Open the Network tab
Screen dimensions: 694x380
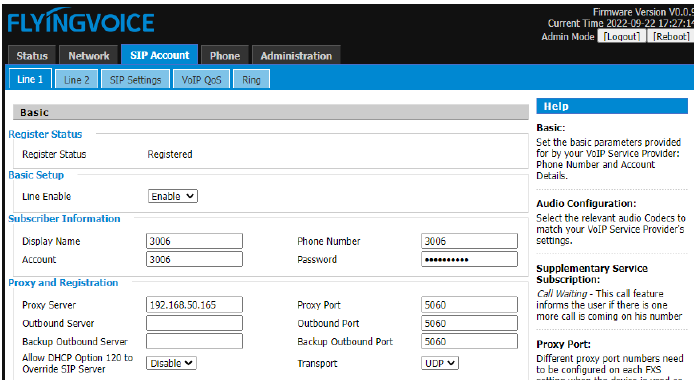[x=89, y=56]
